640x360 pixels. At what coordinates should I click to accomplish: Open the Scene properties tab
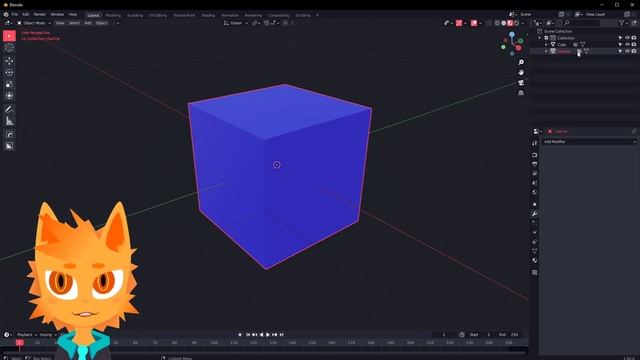pos(535,183)
